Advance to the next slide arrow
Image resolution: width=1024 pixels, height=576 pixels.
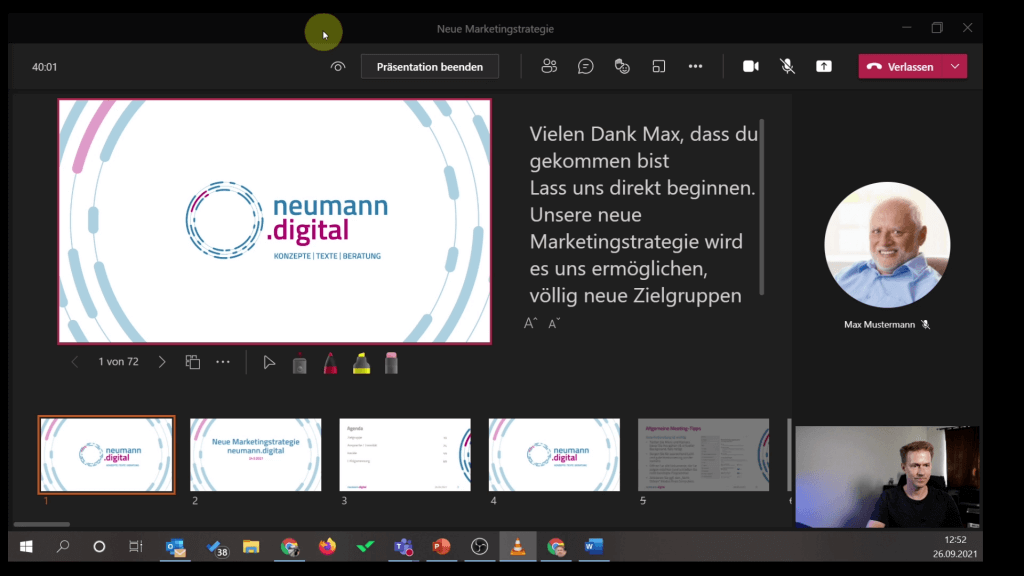tap(162, 362)
